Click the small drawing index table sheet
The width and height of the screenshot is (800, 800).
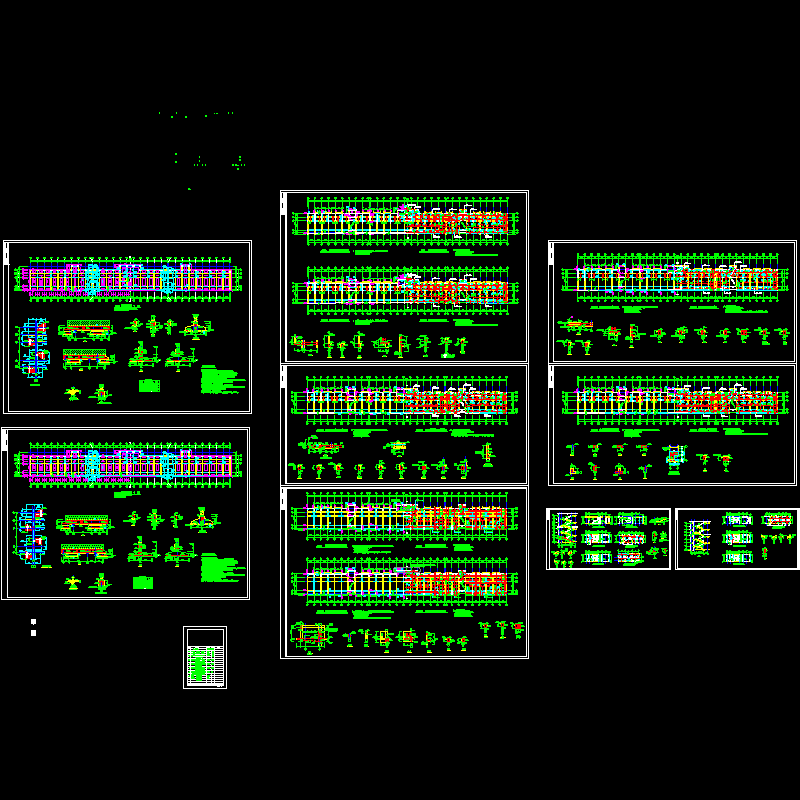(x=205, y=657)
